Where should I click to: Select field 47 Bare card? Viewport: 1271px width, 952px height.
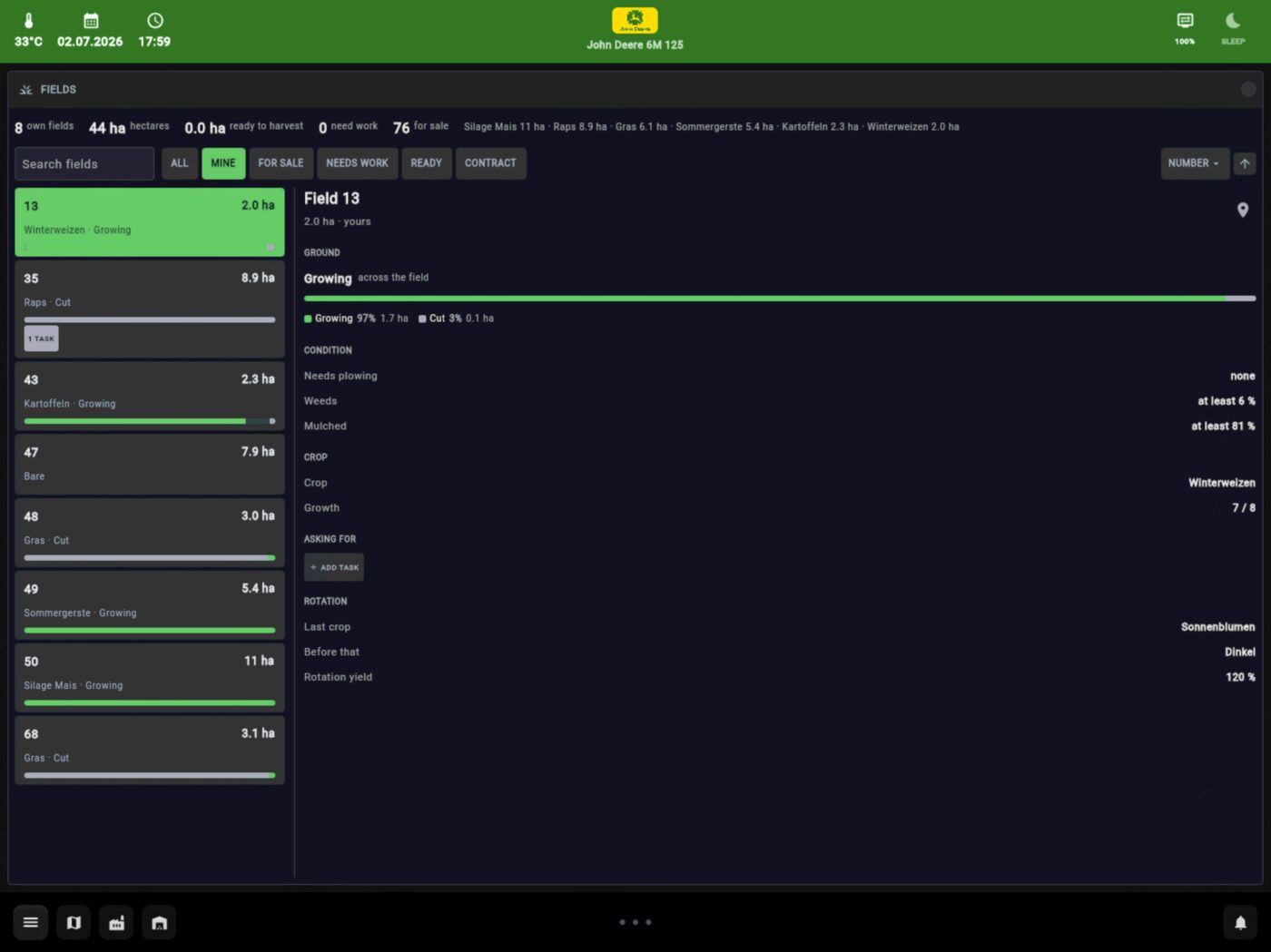point(150,465)
